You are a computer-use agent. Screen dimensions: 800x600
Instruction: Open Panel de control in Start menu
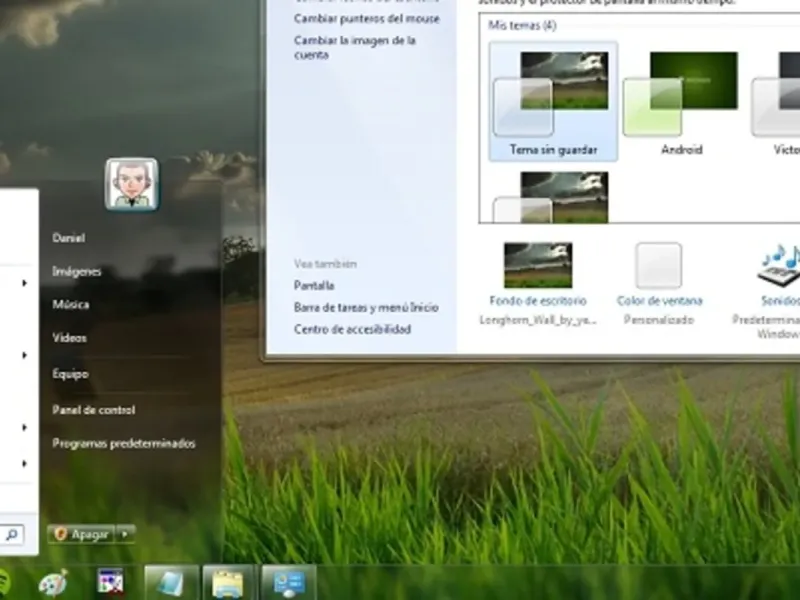(93, 410)
